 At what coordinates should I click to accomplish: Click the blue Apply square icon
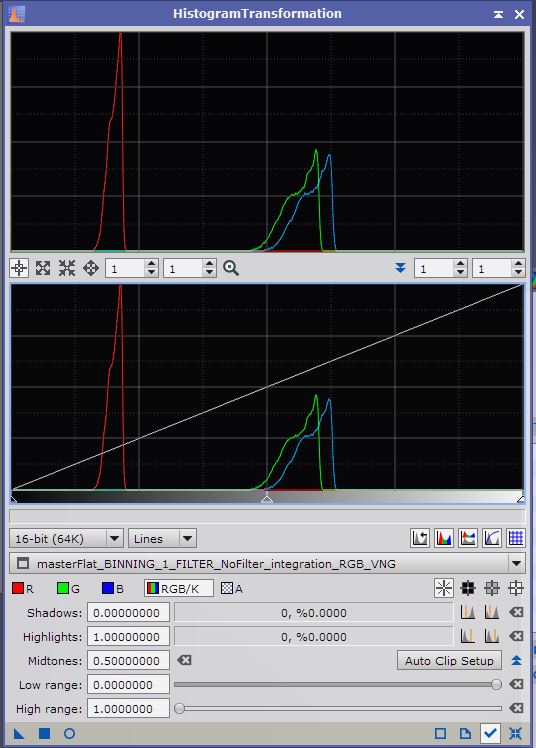pyautogui.click(x=44, y=733)
